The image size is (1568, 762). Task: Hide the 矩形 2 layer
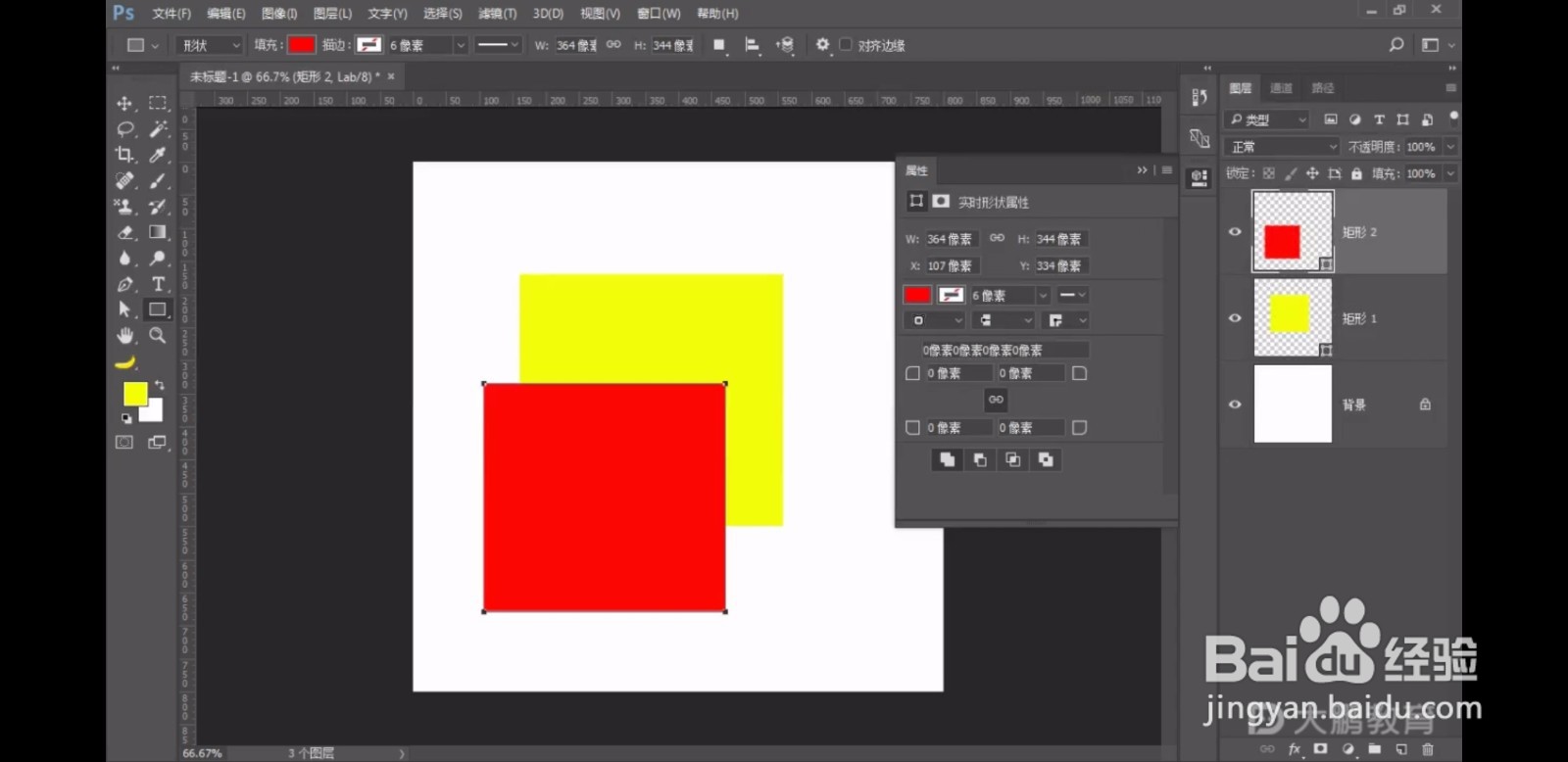click(x=1235, y=232)
